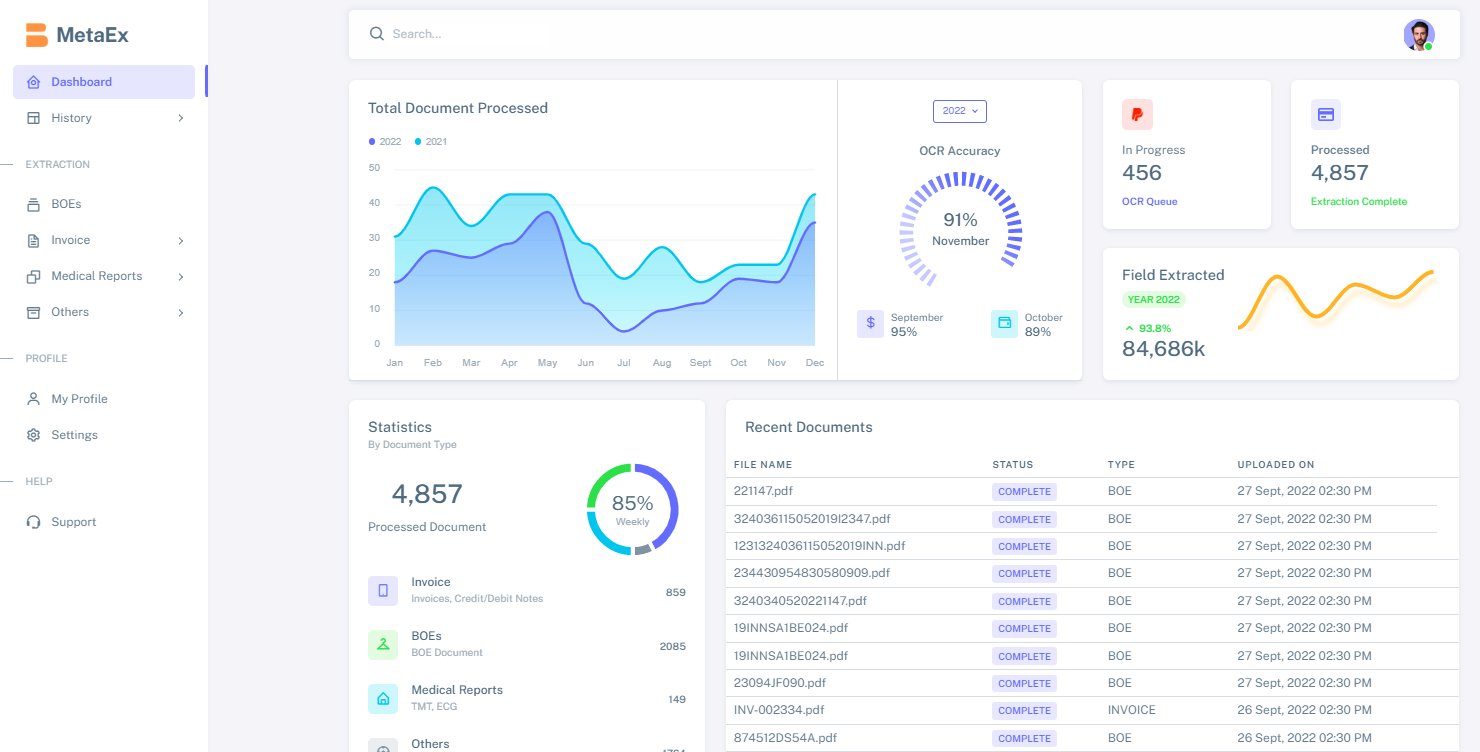The width and height of the screenshot is (1480, 752).
Task: Expand the Others submenu chevron
Action: click(x=181, y=313)
